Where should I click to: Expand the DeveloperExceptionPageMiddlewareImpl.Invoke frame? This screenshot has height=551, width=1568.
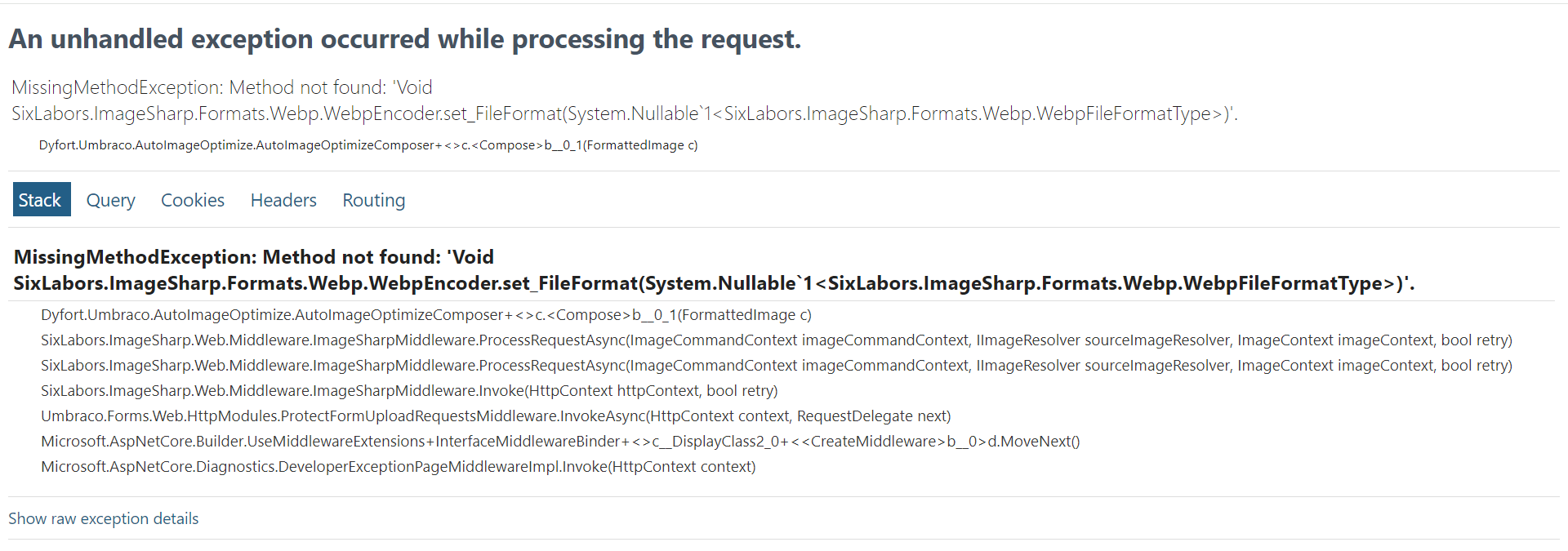[399, 467]
